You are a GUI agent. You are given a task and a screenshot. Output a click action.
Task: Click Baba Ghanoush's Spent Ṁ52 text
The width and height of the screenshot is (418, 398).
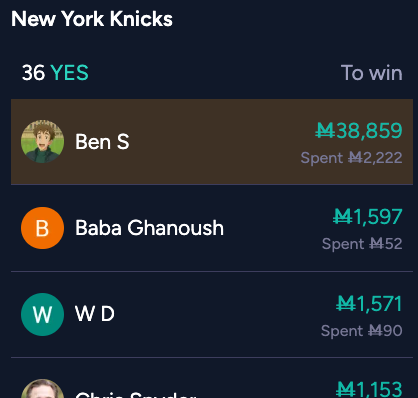(x=362, y=244)
